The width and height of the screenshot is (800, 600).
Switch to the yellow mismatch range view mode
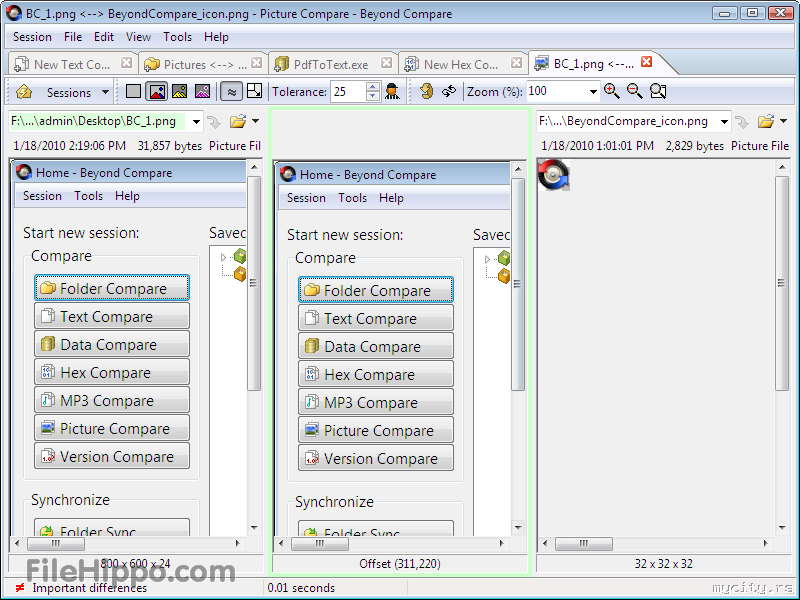(x=180, y=91)
